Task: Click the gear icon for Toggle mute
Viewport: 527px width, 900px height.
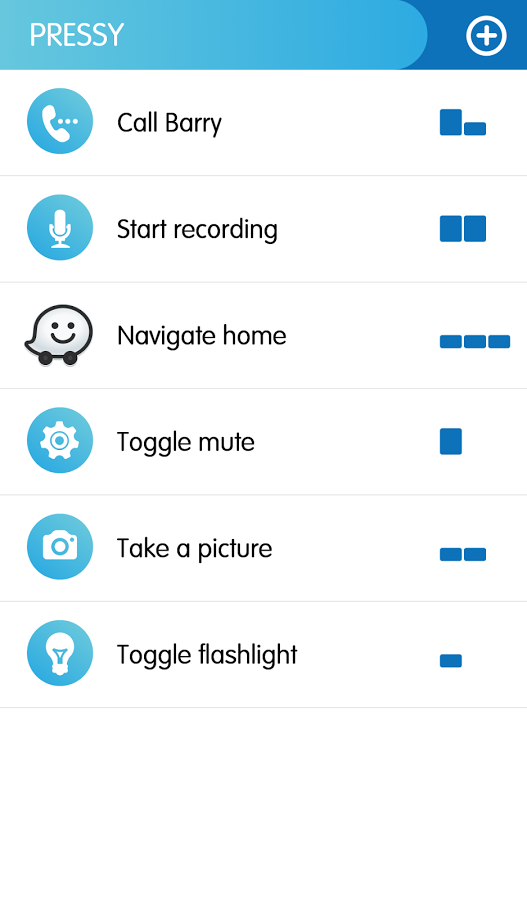Action: (60, 440)
